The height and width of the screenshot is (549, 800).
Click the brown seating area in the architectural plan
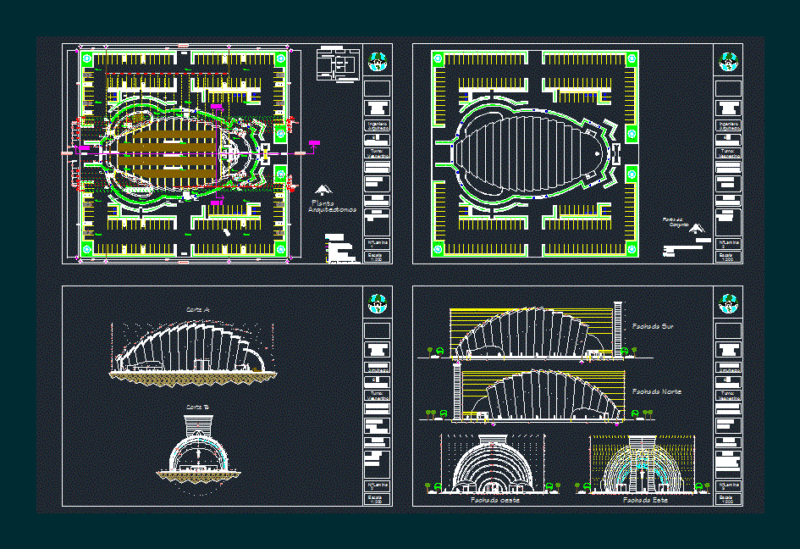(168, 154)
